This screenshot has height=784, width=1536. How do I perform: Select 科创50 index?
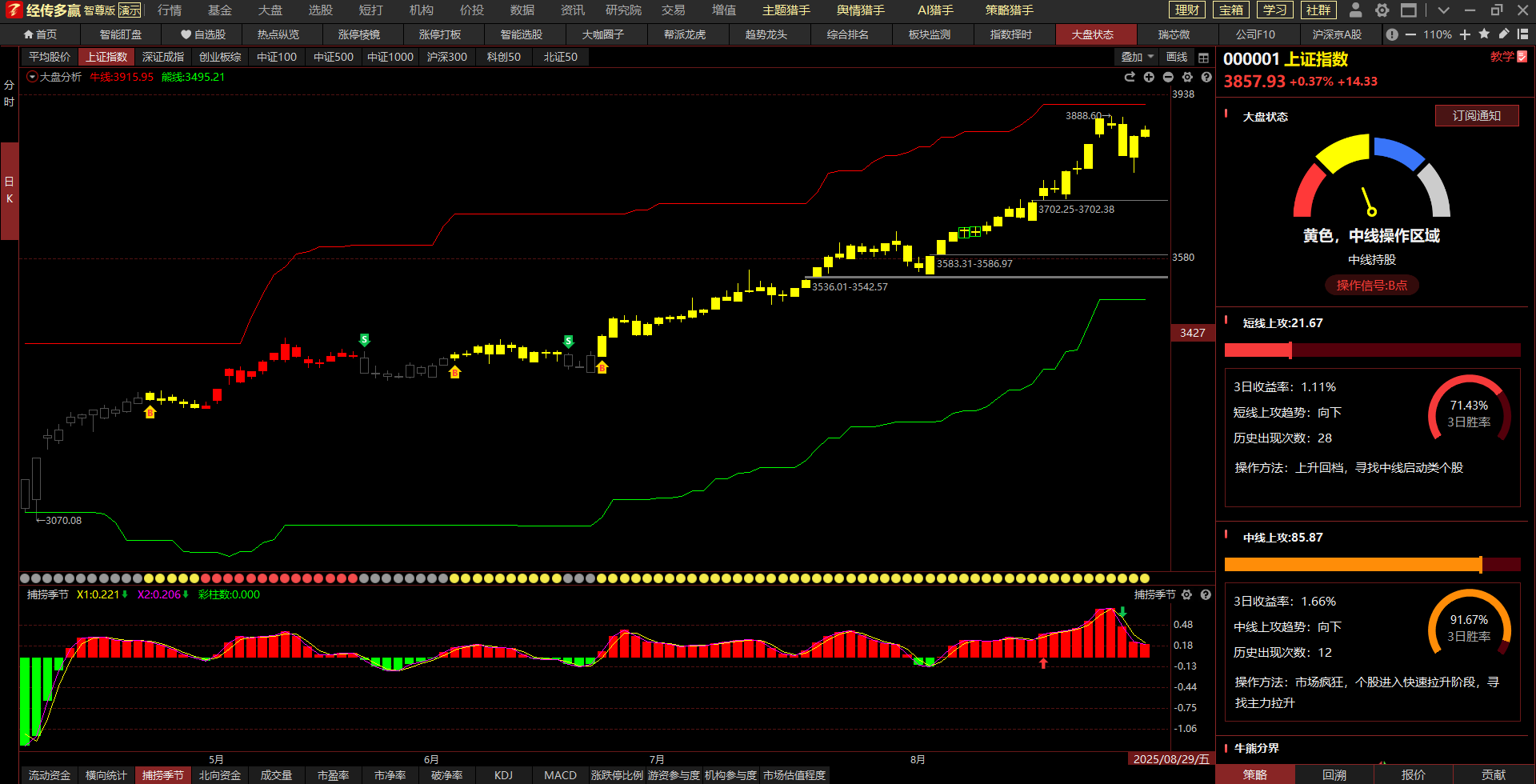pyautogui.click(x=504, y=57)
